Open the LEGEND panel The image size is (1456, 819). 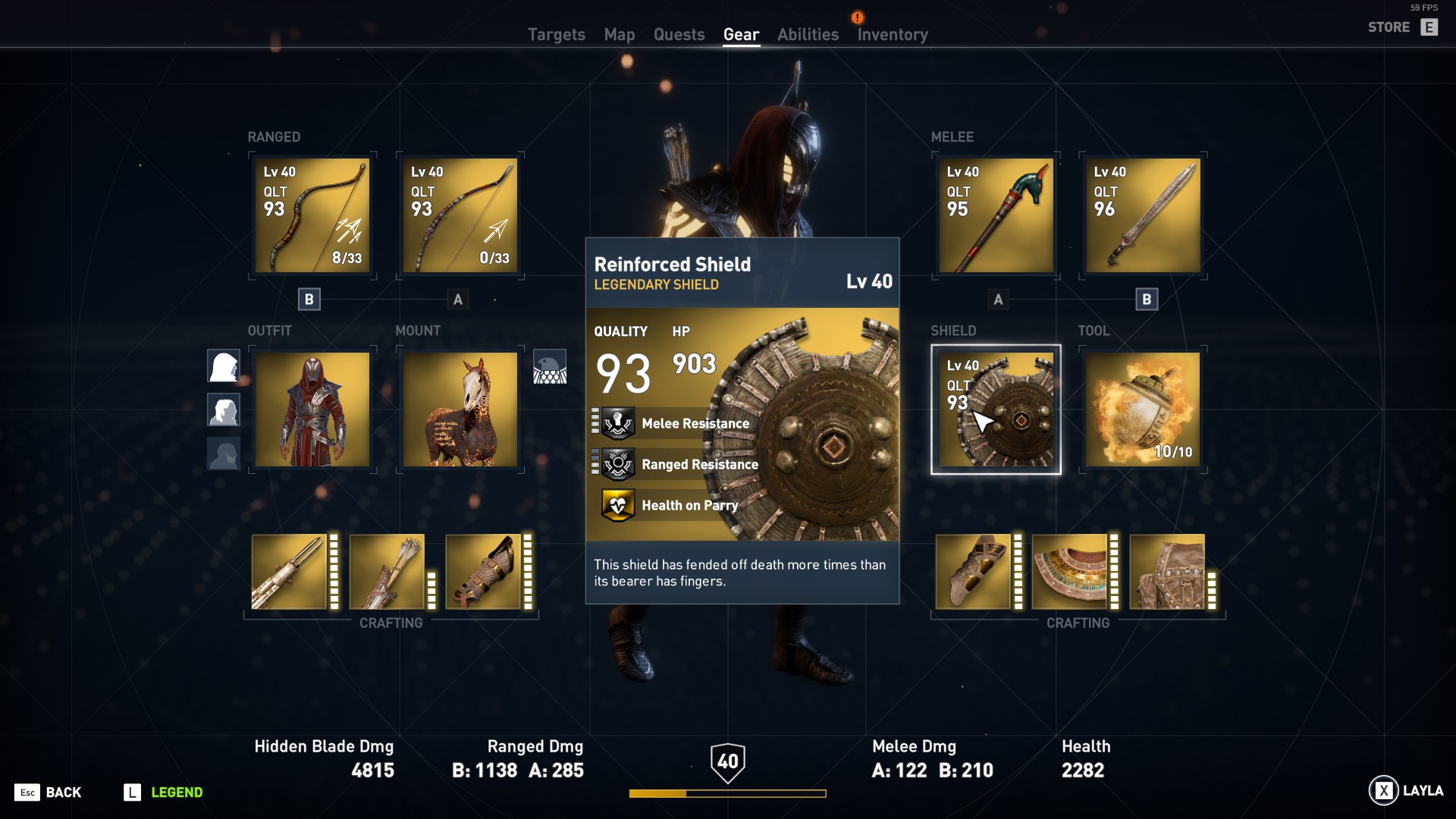163,792
